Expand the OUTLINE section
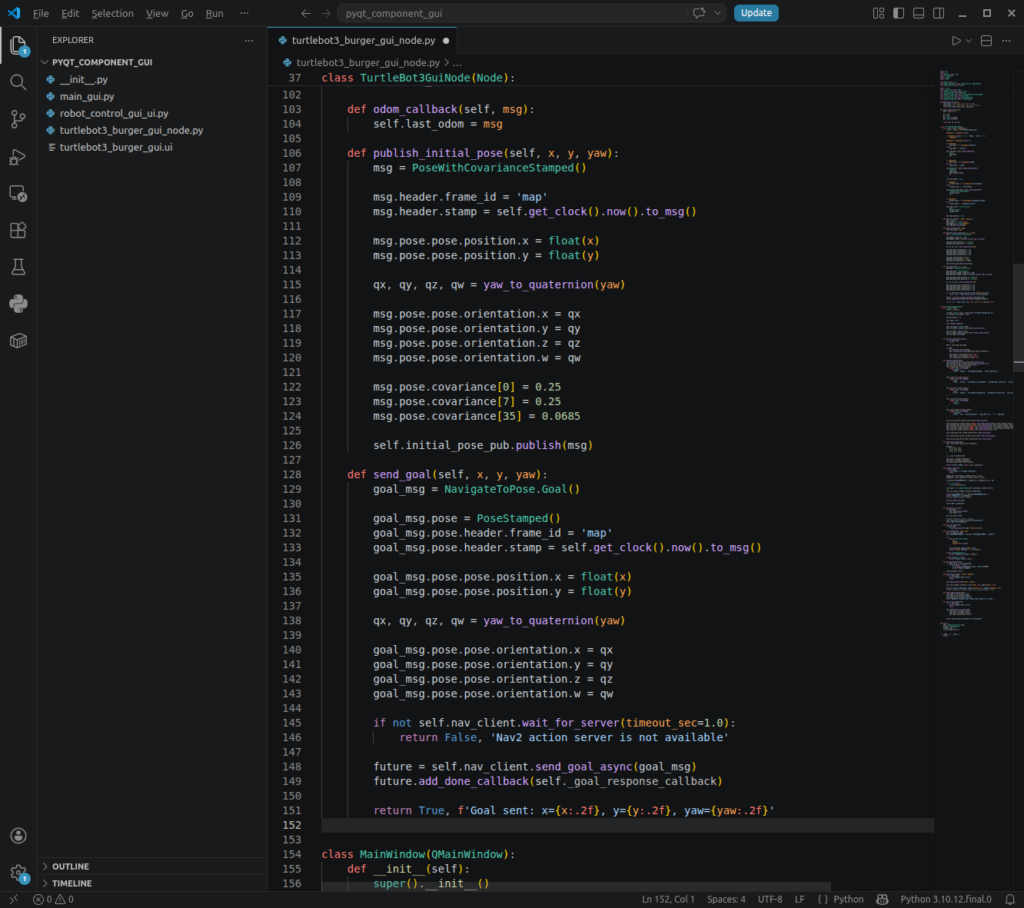1024x908 pixels. (x=152, y=866)
